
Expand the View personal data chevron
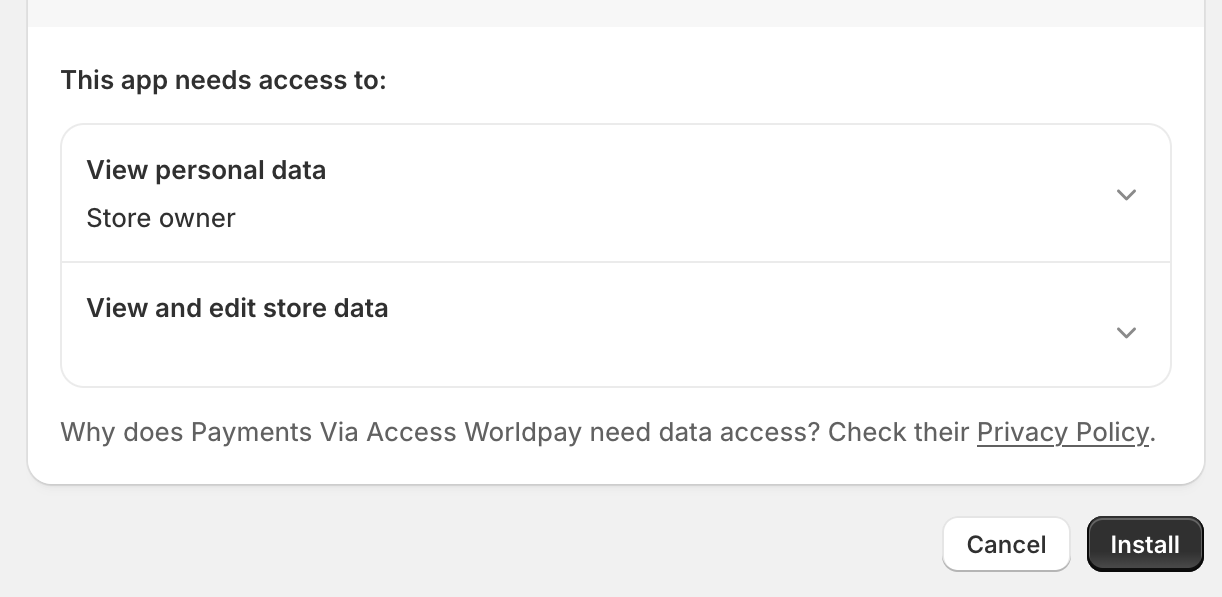tap(1126, 194)
